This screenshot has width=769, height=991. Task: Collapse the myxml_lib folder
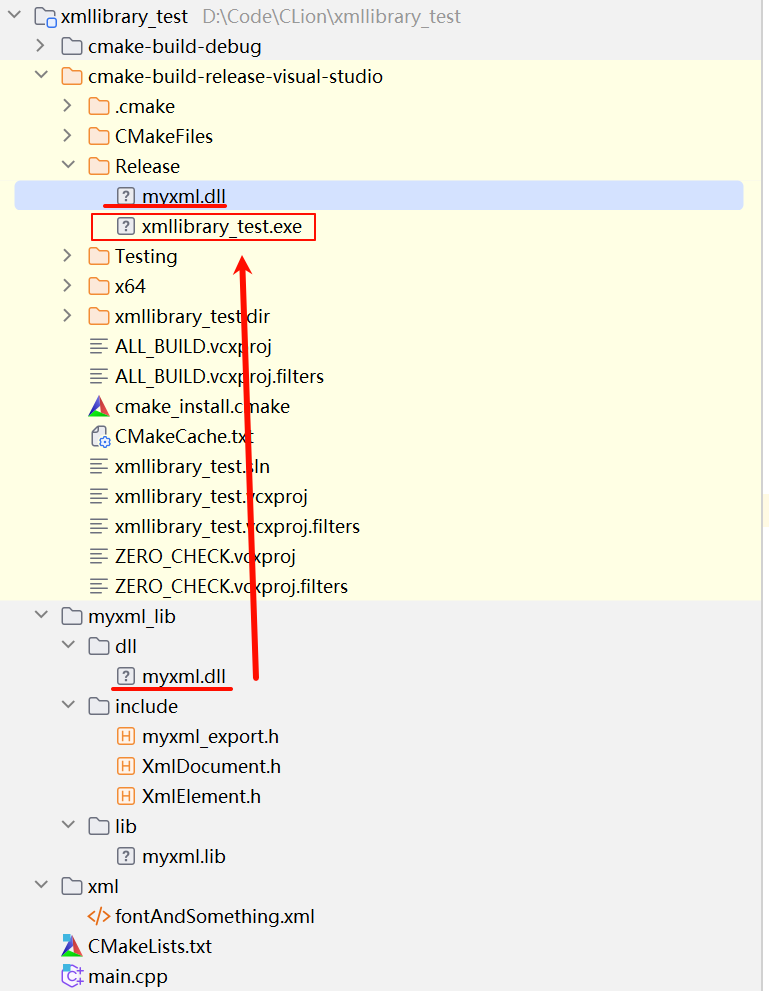pyautogui.click(x=41, y=615)
